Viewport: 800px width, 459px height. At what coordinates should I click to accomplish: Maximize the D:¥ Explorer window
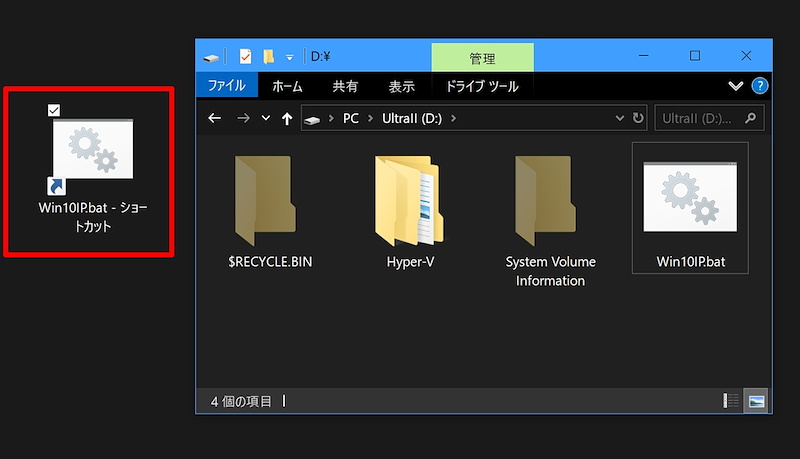695,55
